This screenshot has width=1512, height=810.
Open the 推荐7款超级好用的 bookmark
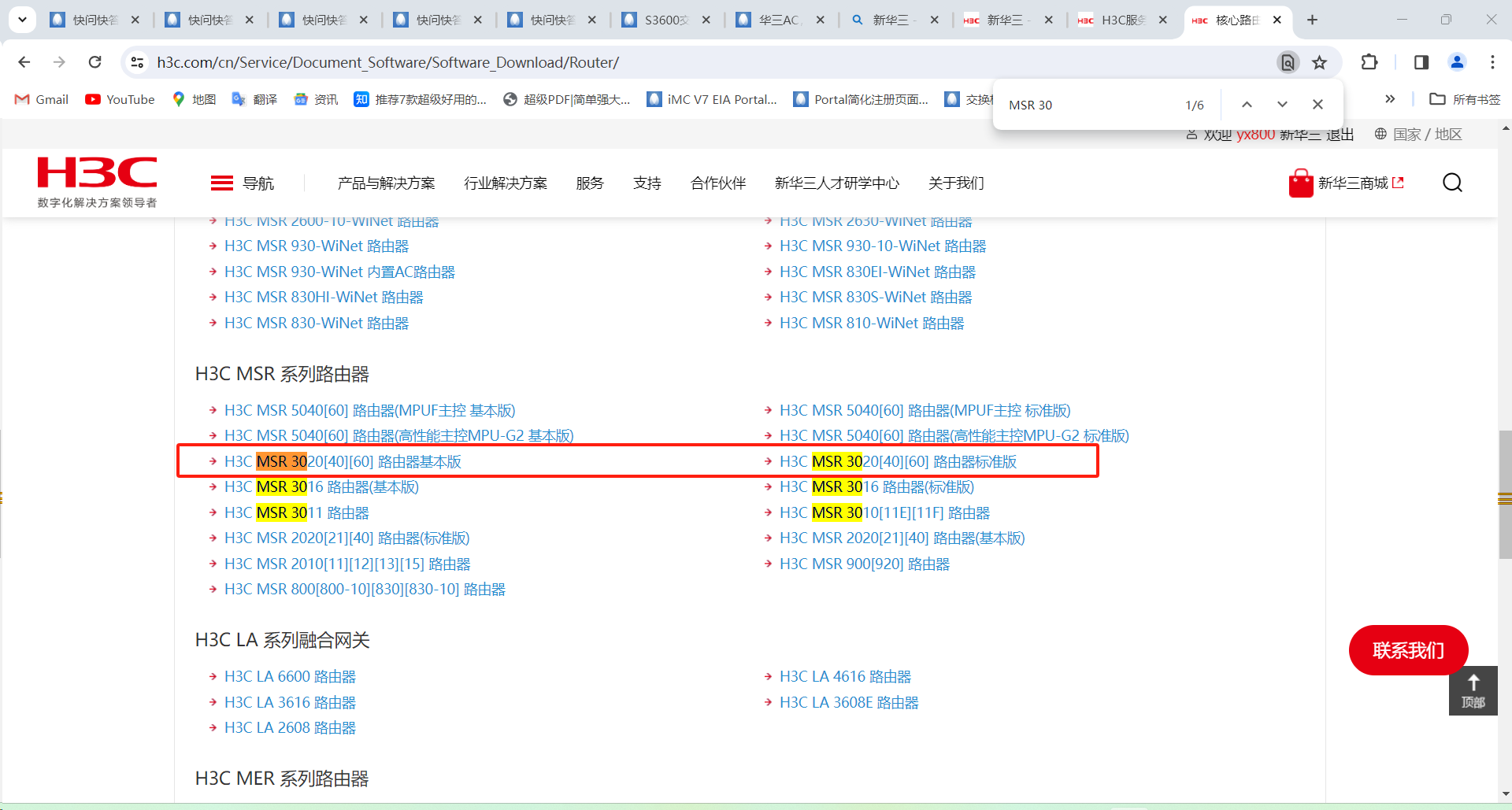421,99
